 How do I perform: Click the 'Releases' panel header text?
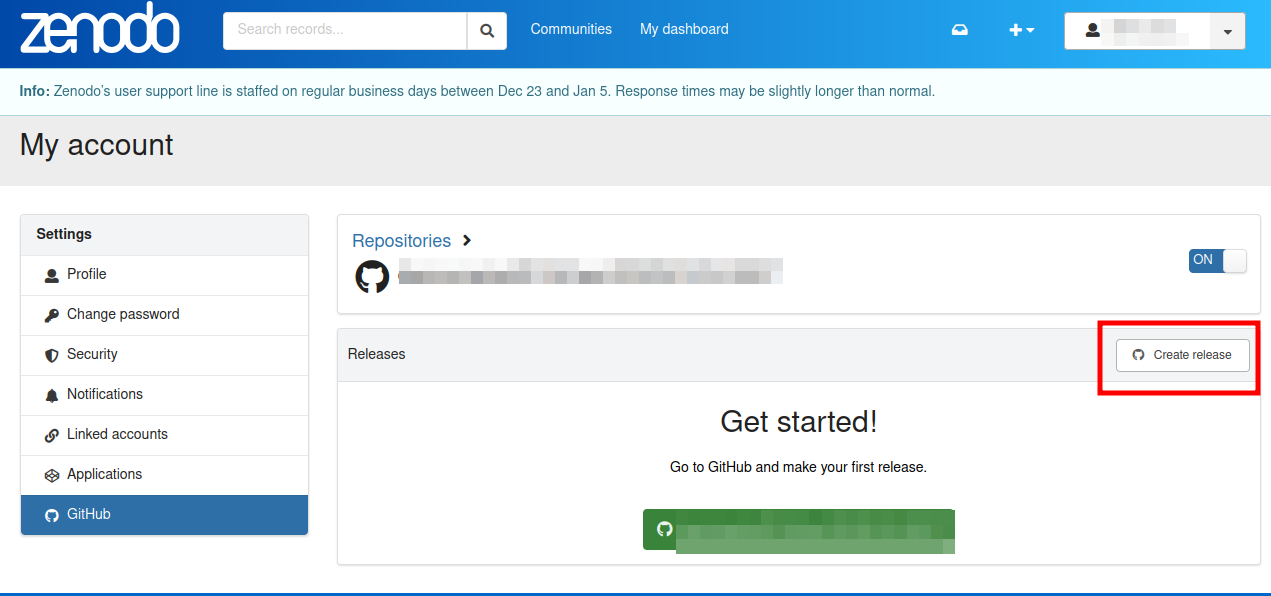pos(377,354)
